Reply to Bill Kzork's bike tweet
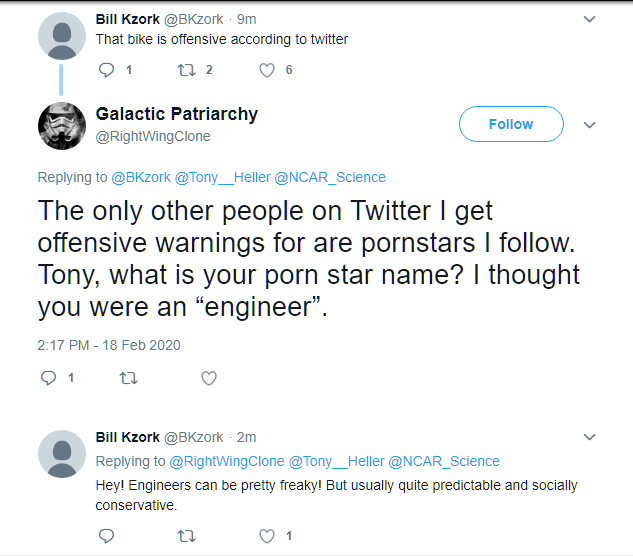The image size is (633, 556). click(108, 70)
